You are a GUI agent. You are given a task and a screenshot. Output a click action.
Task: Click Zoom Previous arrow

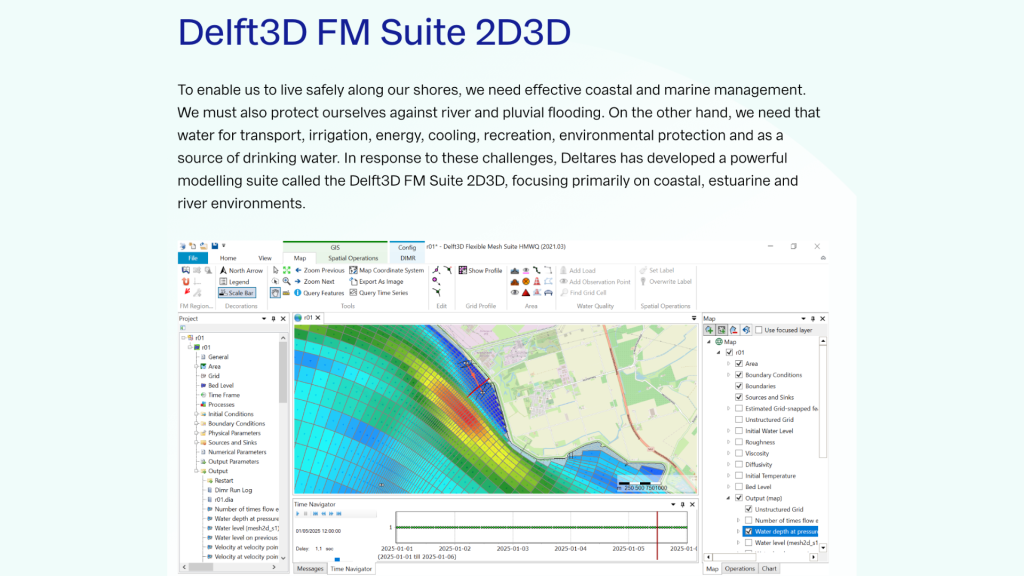click(x=298, y=270)
